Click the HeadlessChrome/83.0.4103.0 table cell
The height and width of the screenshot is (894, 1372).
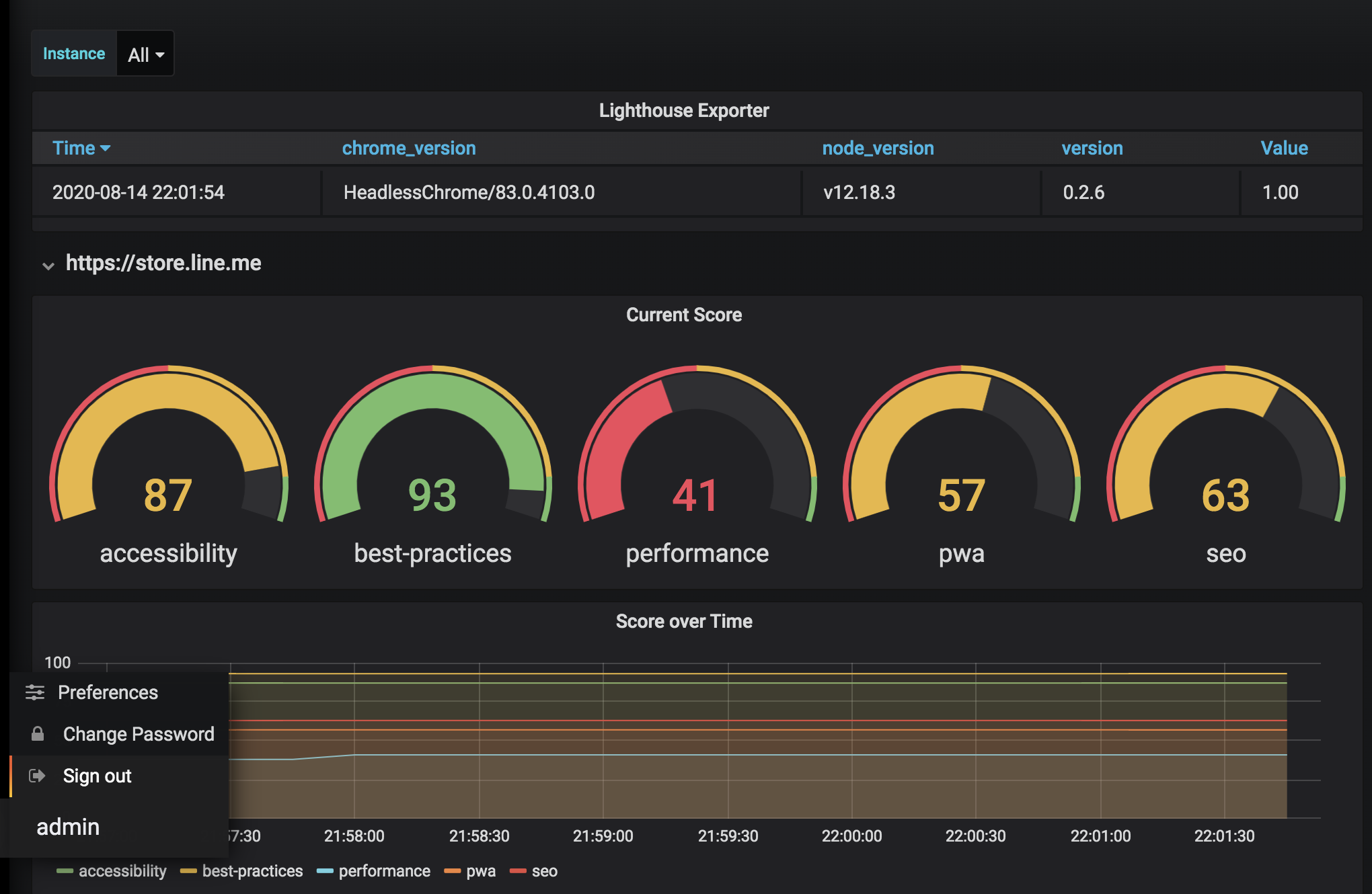pos(469,192)
